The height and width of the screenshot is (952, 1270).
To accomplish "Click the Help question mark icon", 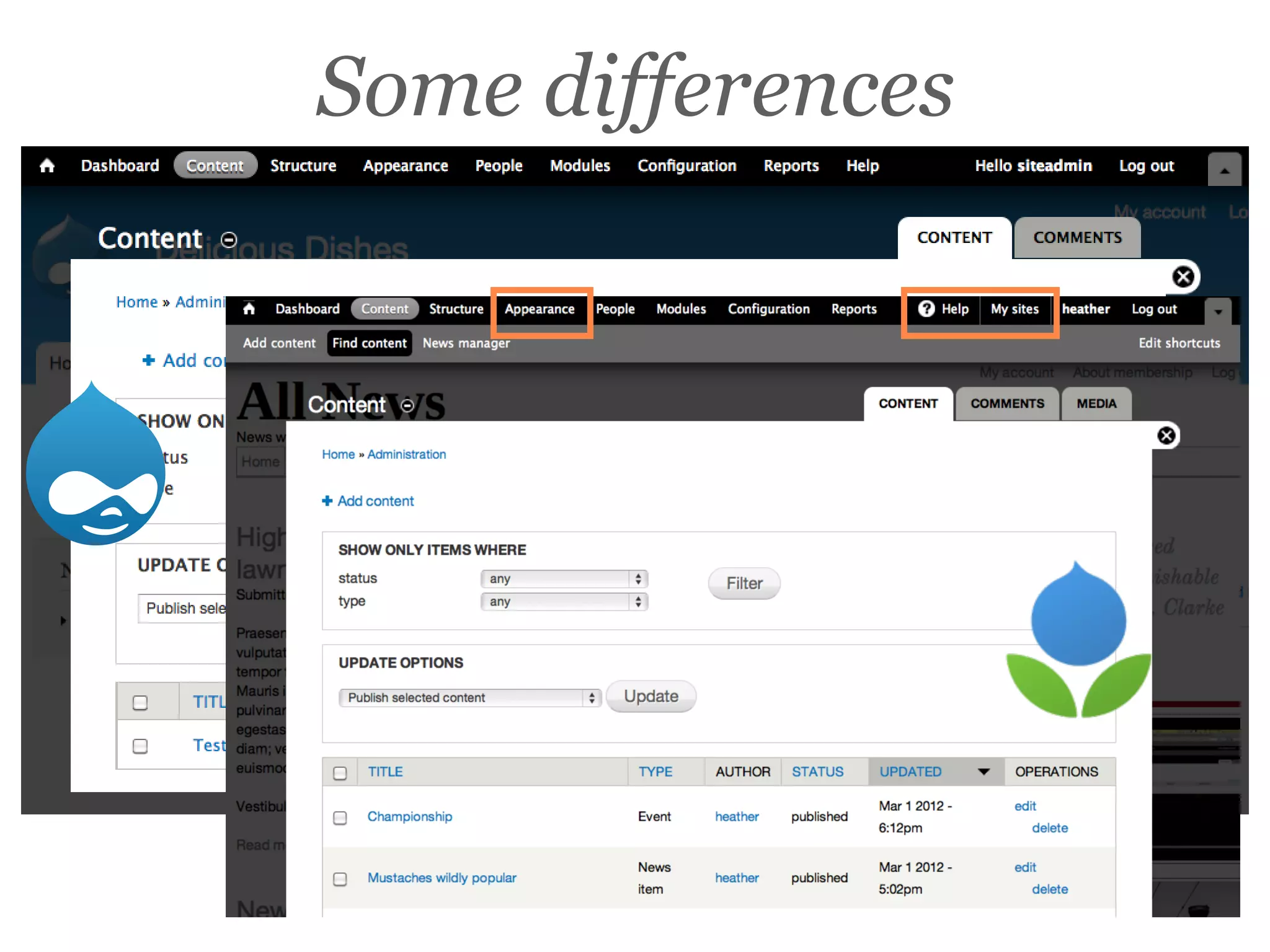I will 926,309.
